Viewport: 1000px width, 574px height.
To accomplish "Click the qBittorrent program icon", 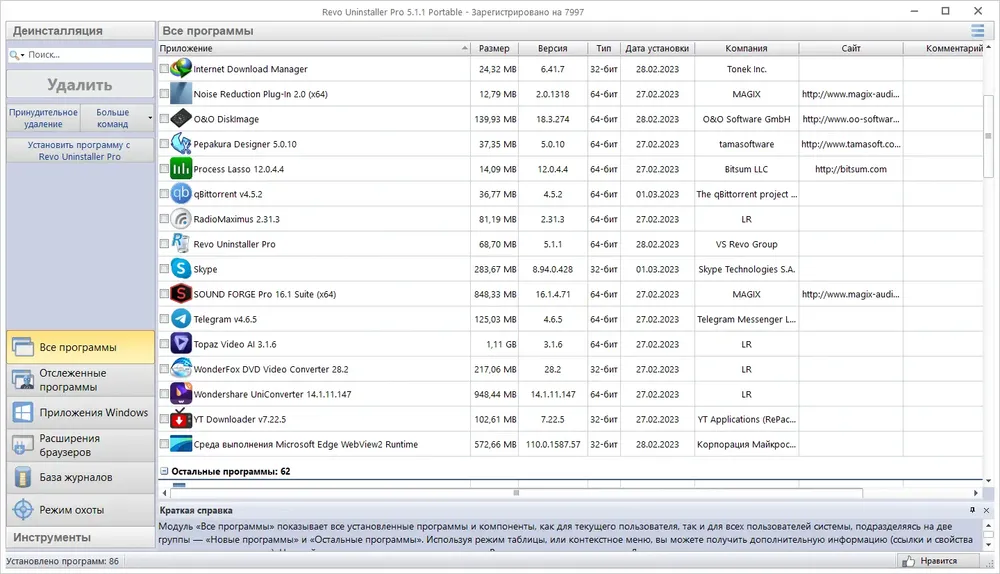I will coord(181,194).
